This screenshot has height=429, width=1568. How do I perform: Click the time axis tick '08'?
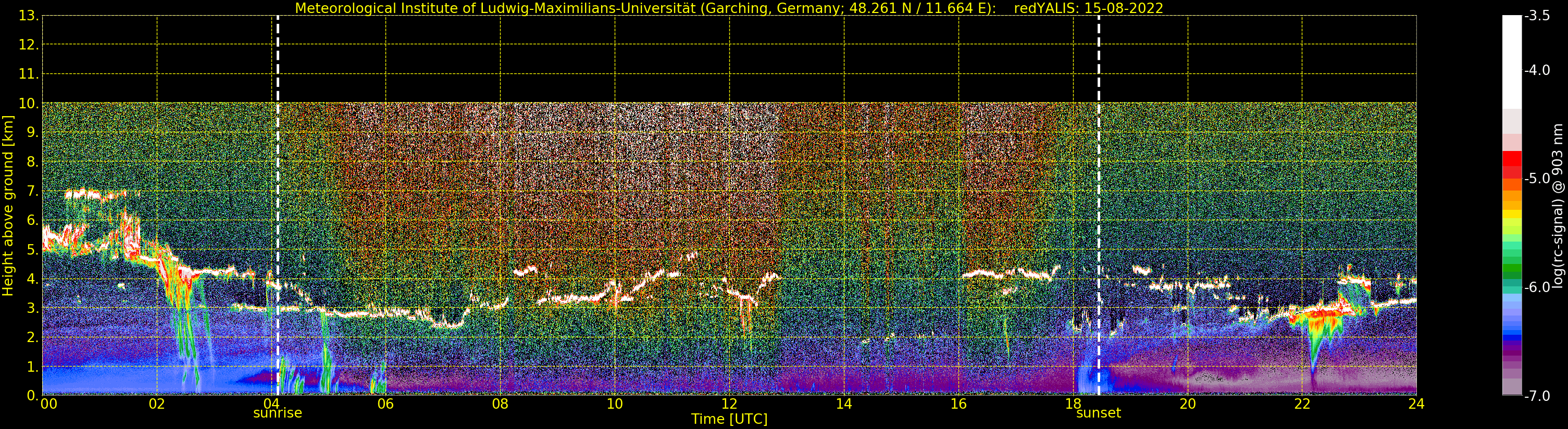(500, 404)
